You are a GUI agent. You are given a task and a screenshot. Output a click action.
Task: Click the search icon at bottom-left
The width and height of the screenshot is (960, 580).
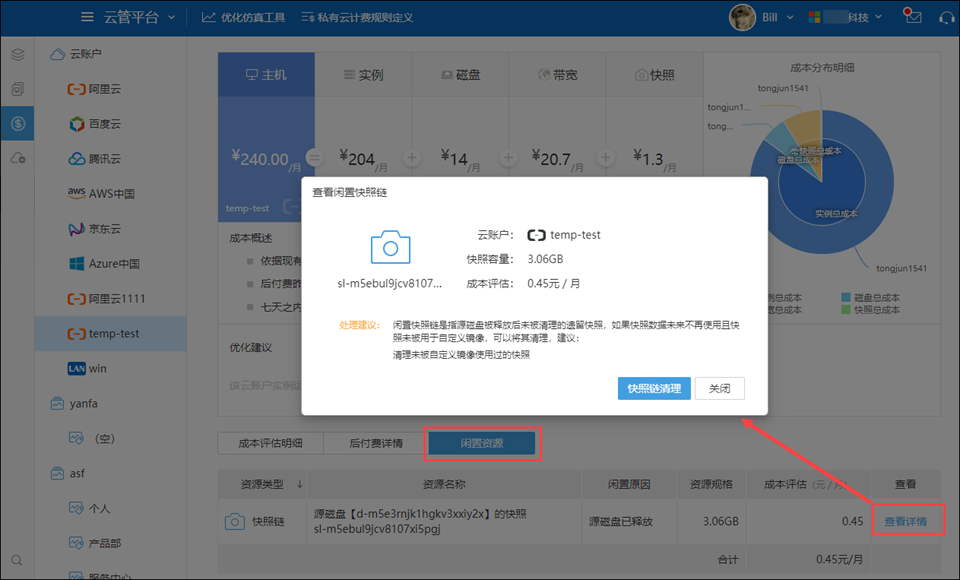pos(17,560)
